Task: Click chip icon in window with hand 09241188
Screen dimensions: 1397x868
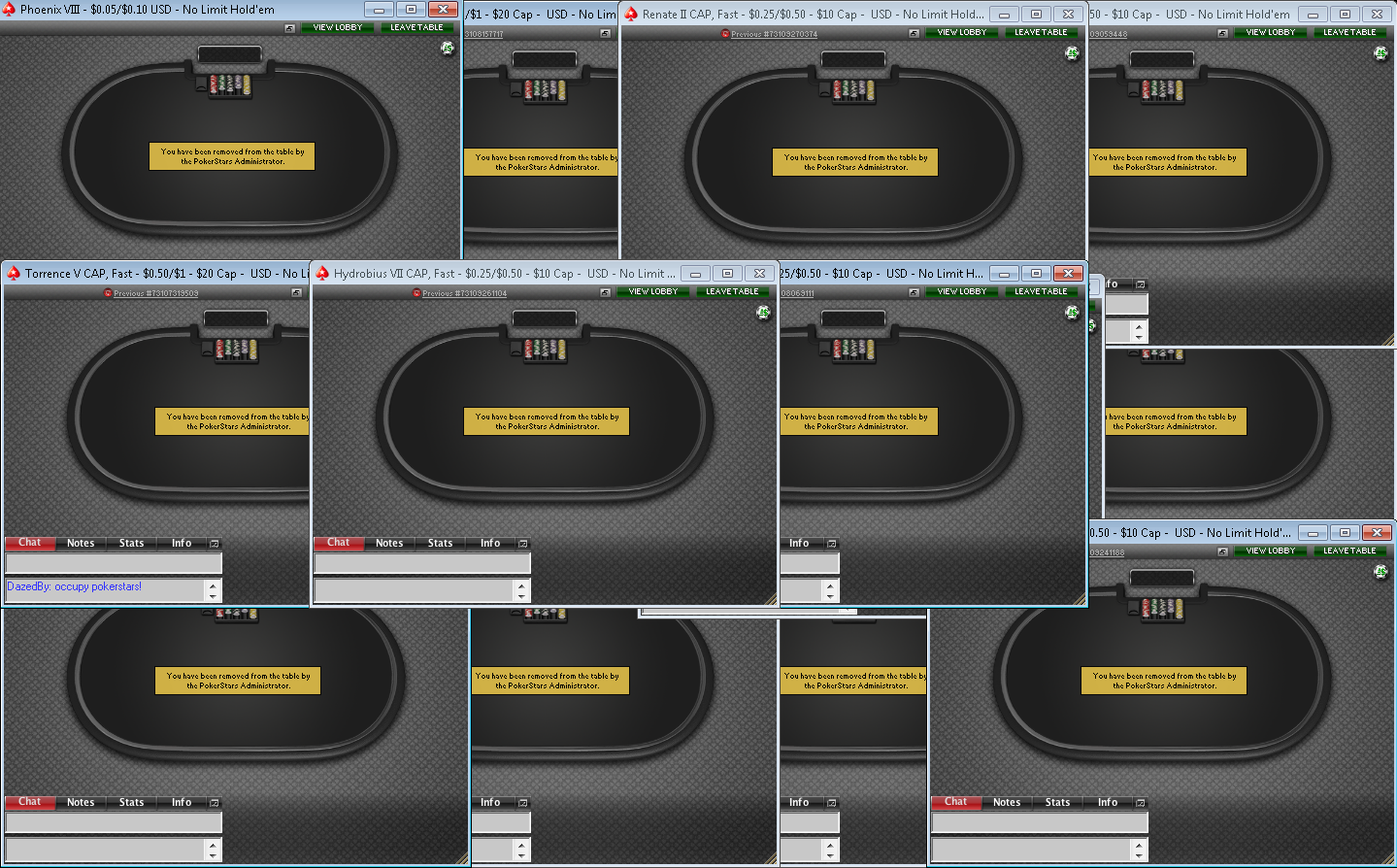Action: click(x=1380, y=572)
